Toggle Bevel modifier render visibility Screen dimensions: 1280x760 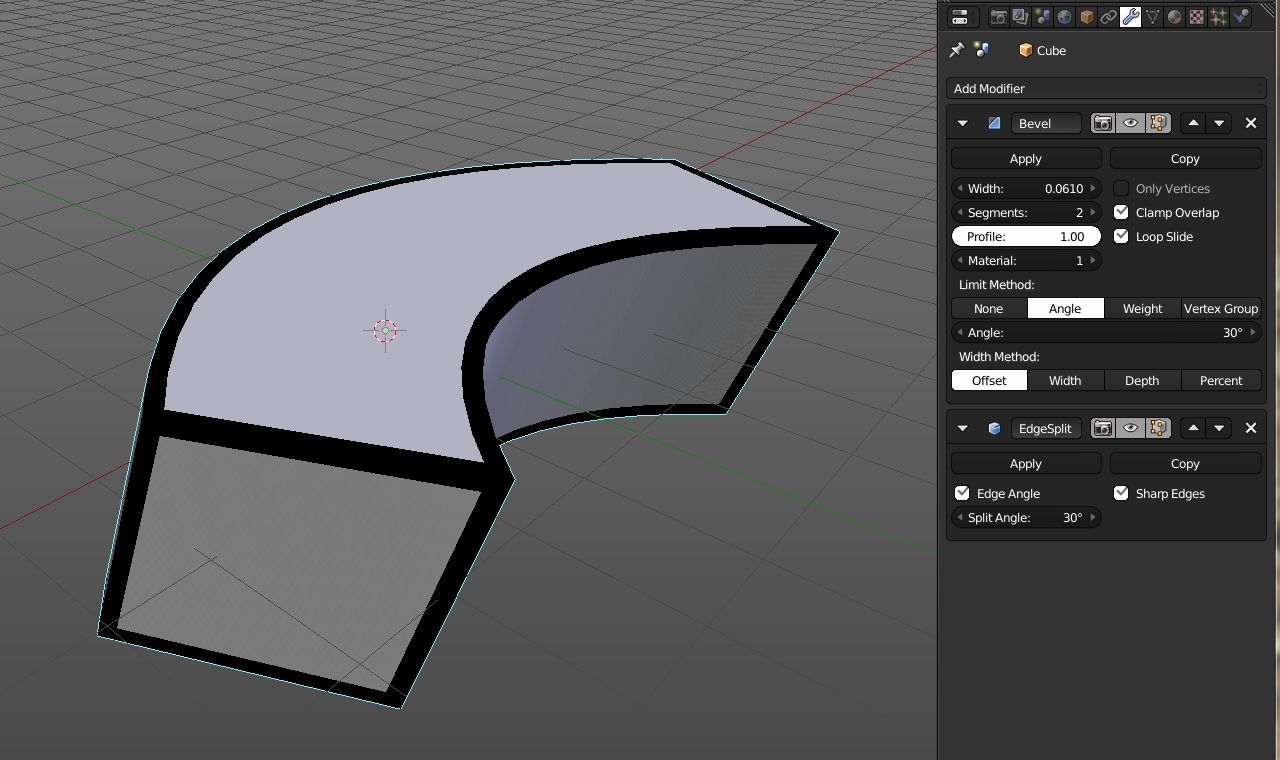[x=1103, y=123]
